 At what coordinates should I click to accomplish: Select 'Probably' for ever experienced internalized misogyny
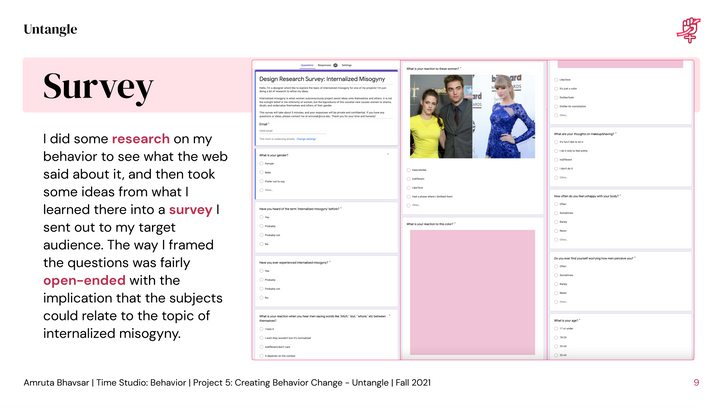point(267,280)
